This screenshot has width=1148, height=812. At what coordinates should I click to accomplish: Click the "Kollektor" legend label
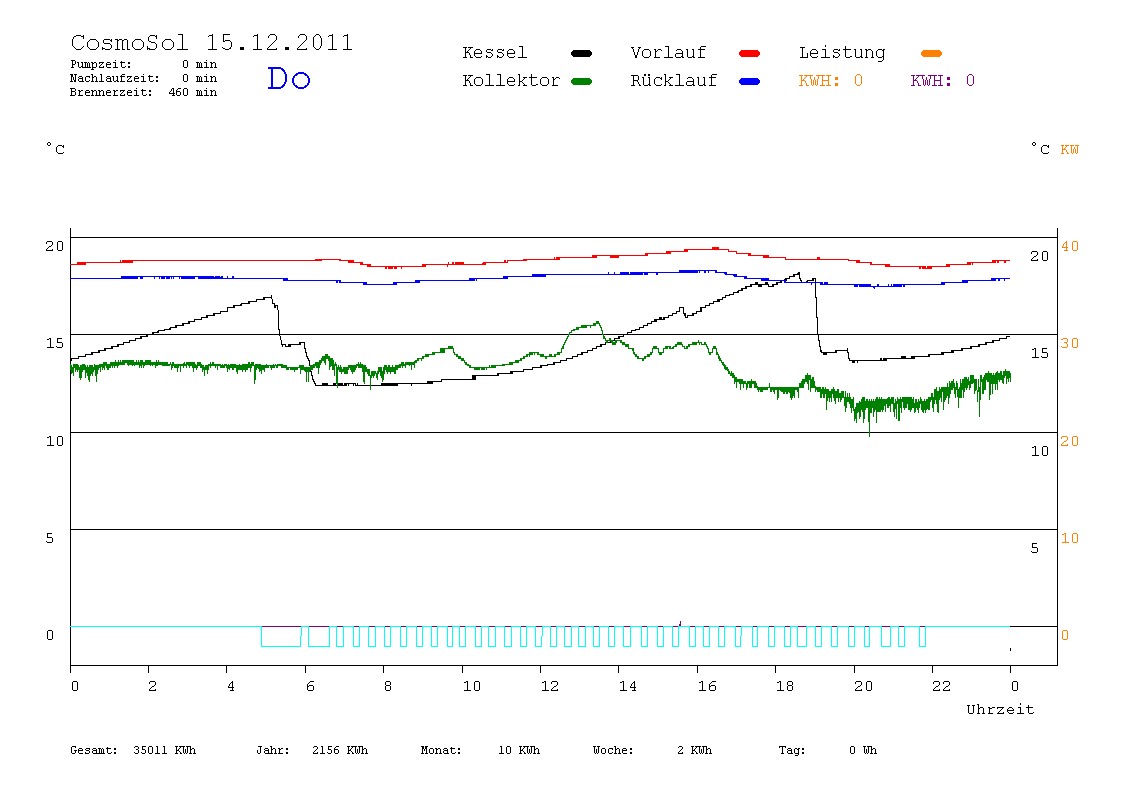[511, 81]
